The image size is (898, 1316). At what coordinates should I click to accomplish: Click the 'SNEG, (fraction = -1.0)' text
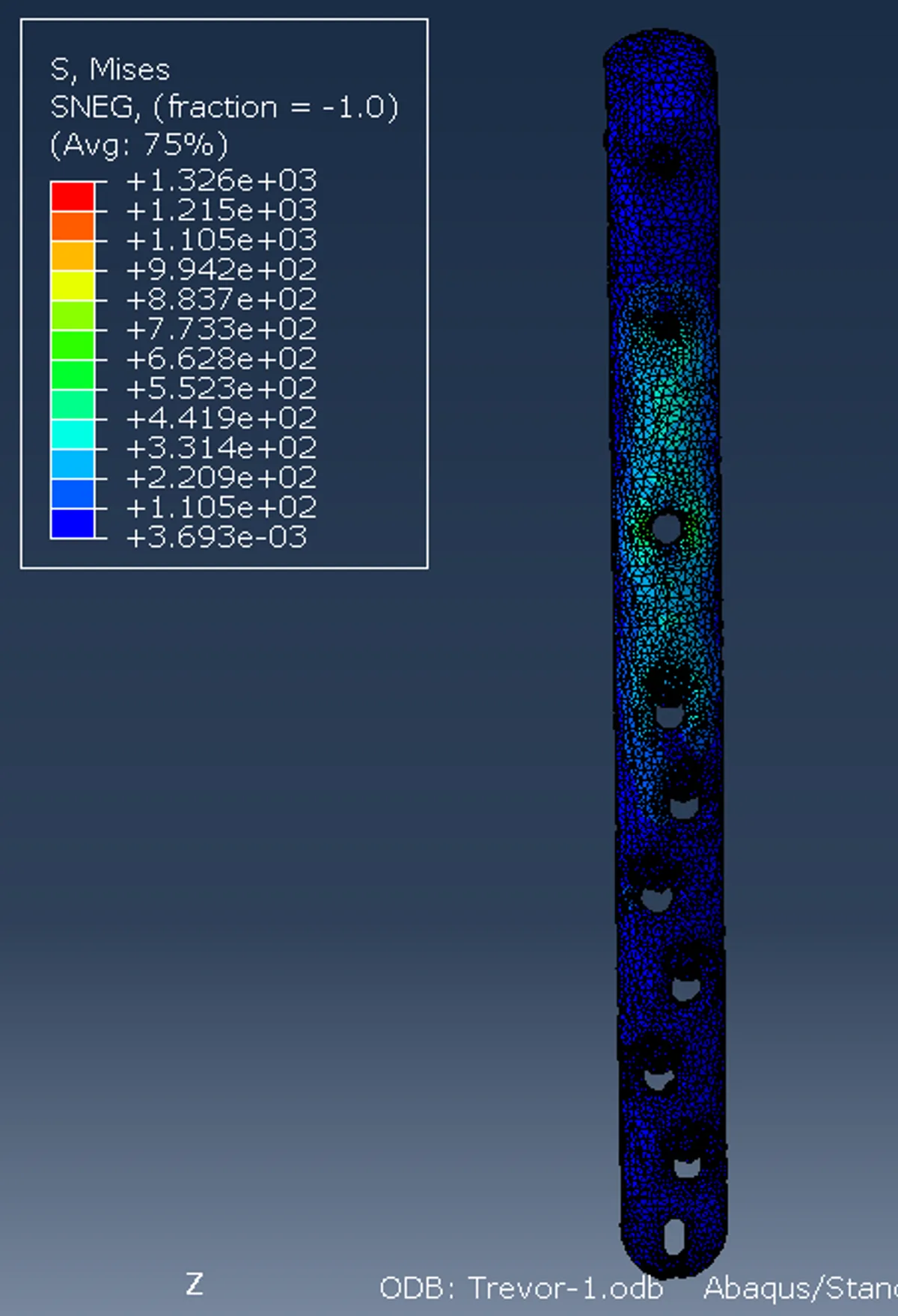[x=224, y=107]
